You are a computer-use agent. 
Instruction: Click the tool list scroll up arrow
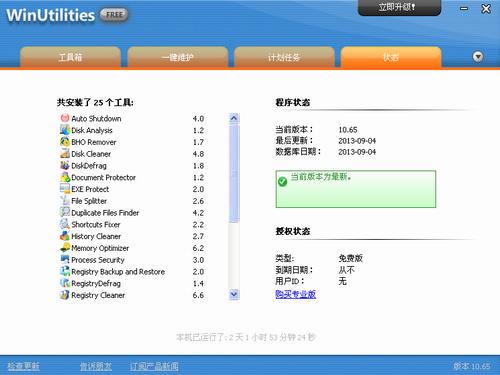(x=234, y=118)
